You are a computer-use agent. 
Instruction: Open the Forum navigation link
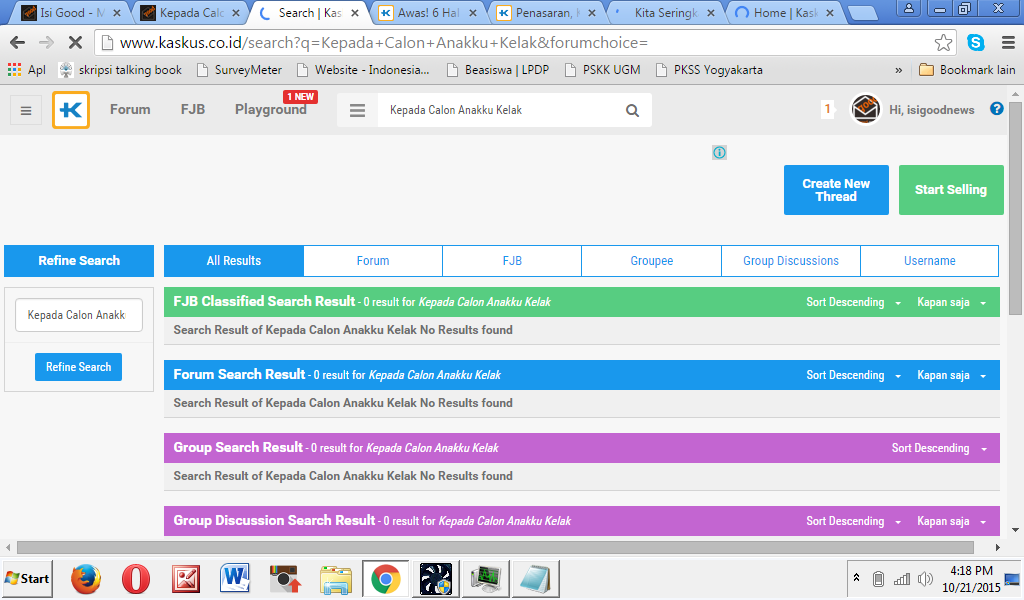tap(130, 110)
